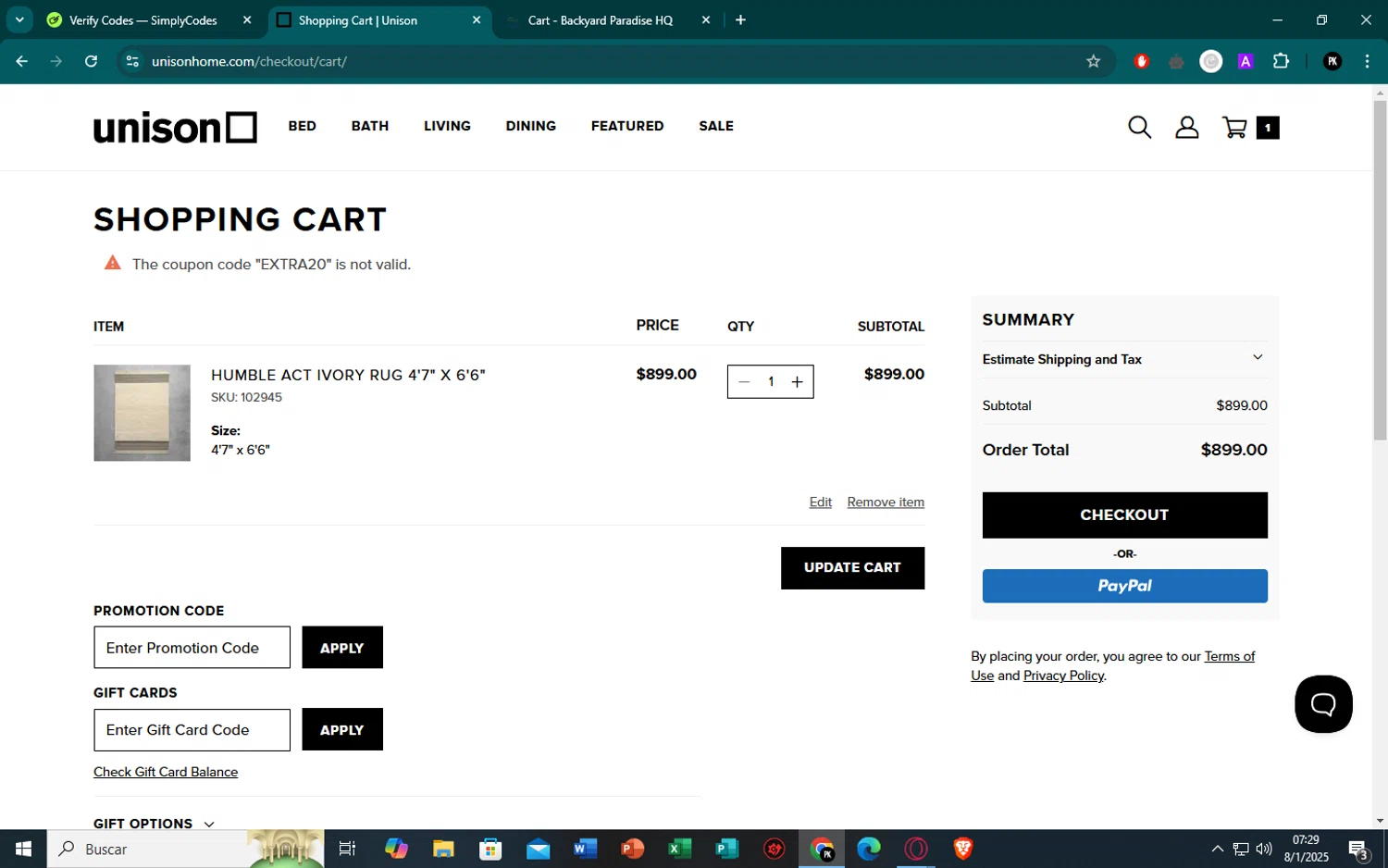Screen dimensions: 1388x868
Task: Open the BED menu
Action: coord(302,126)
